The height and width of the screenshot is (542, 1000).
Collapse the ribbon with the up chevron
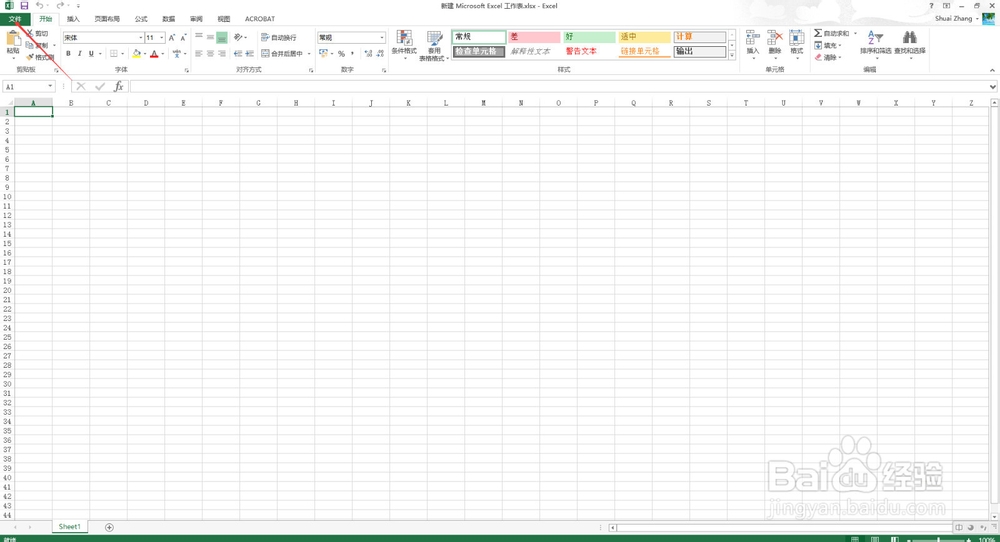pyautogui.click(x=992, y=70)
